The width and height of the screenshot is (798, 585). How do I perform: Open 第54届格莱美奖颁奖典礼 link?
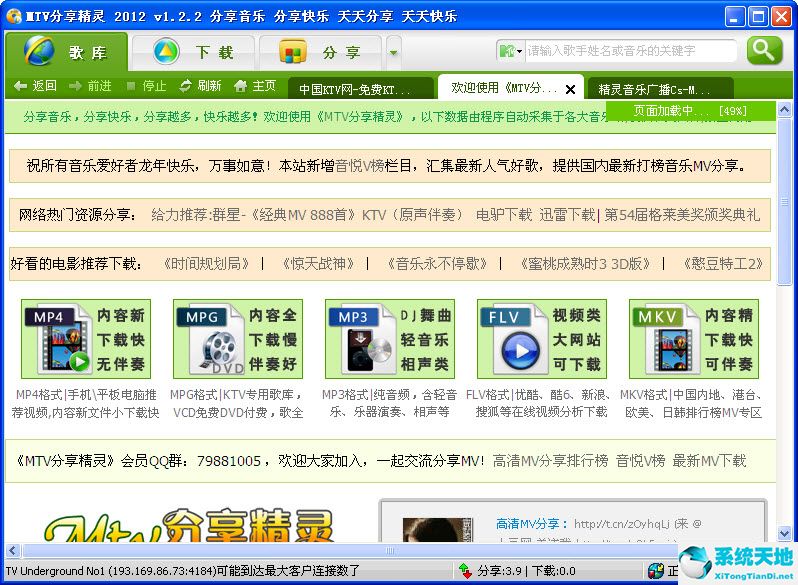[681, 215]
